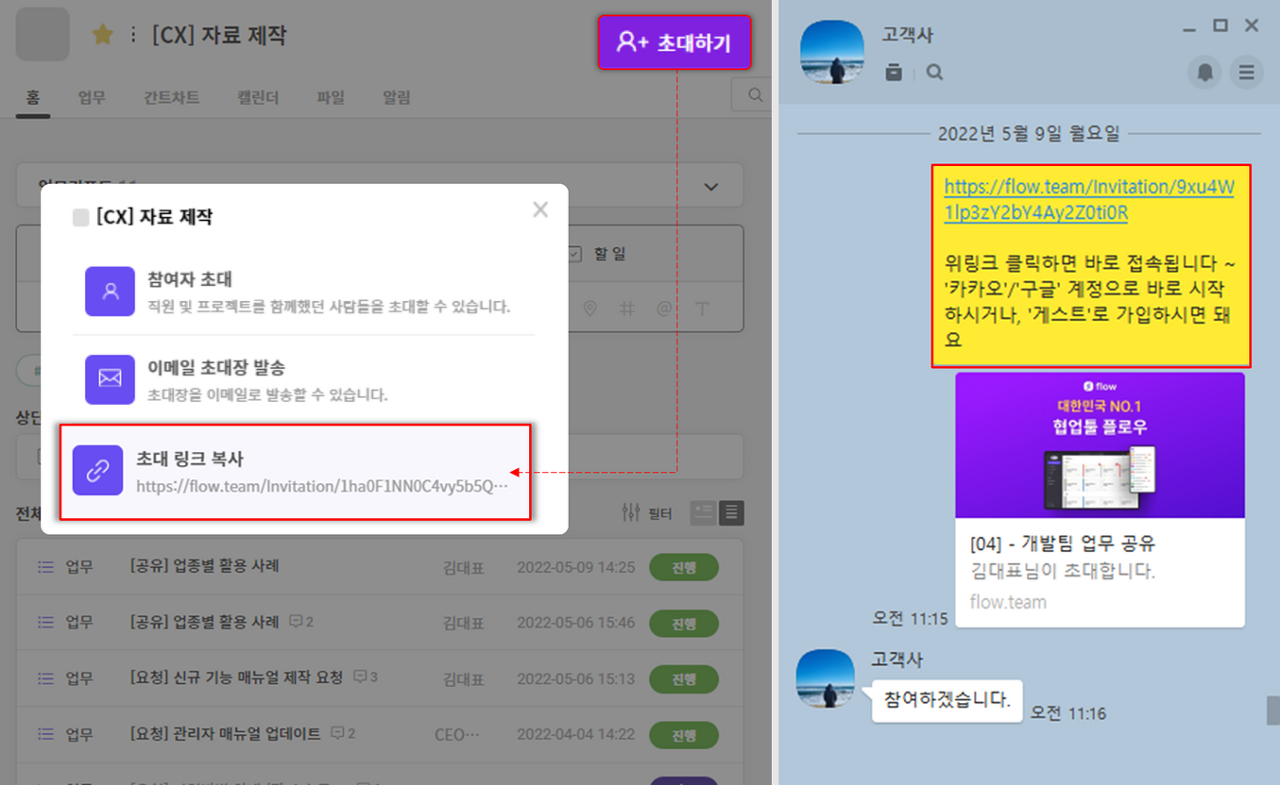
Task: Open the chat drawer box icon
Action: coord(894,72)
